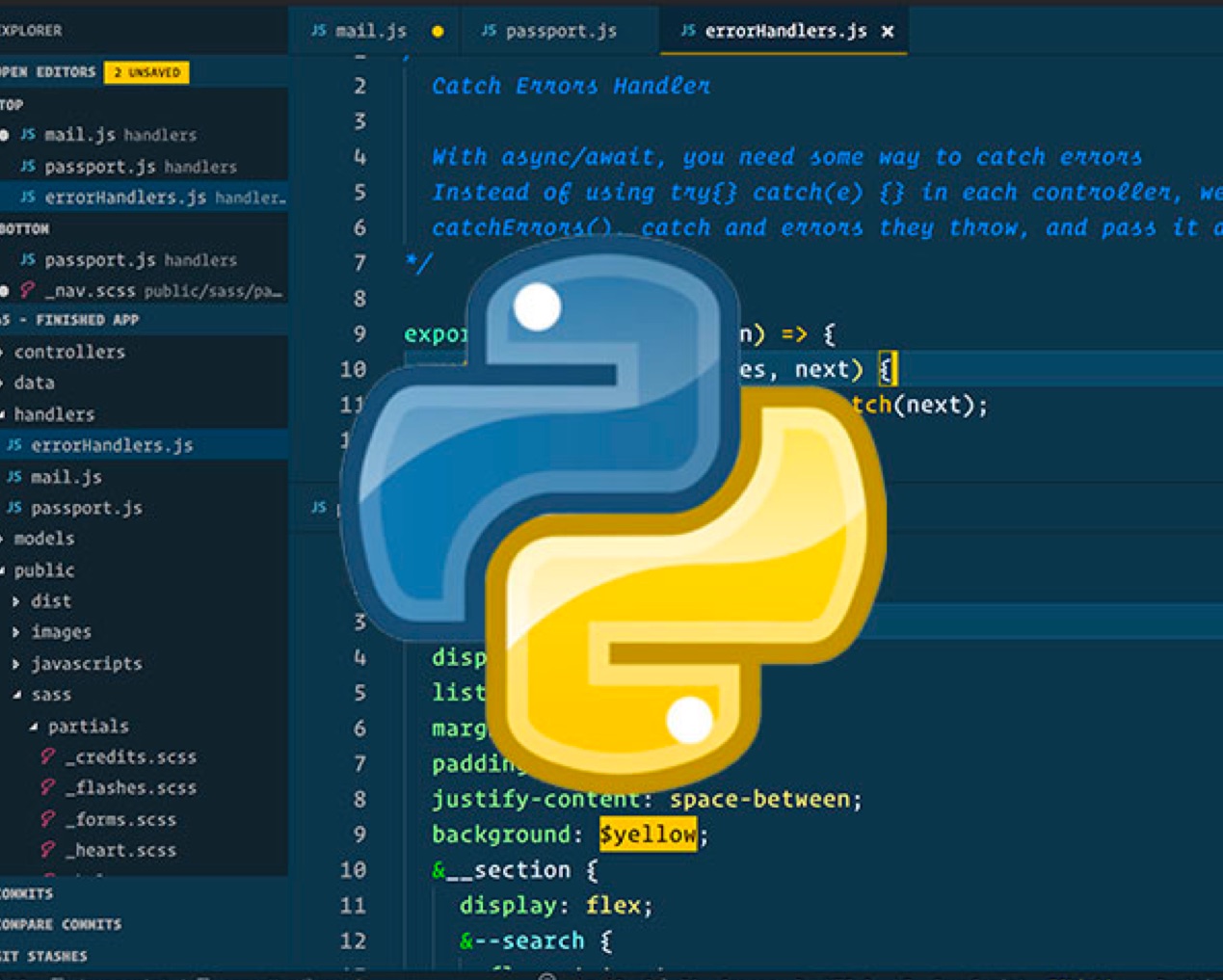Click the unsaved dot on the mail.js tab
1223x980 pixels.
point(438,32)
